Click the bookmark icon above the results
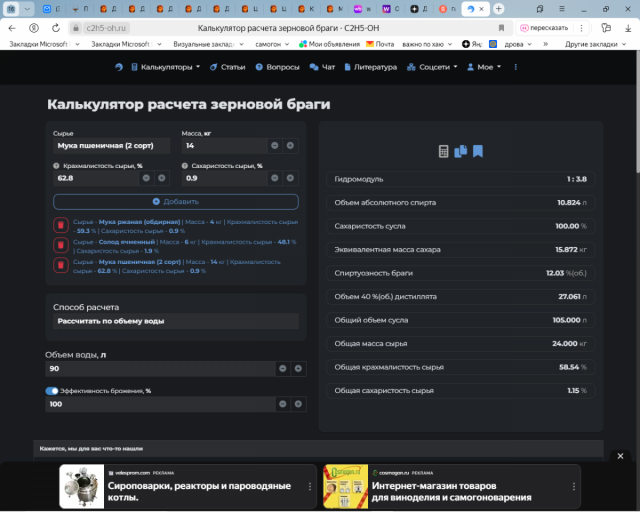 click(478, 151)
